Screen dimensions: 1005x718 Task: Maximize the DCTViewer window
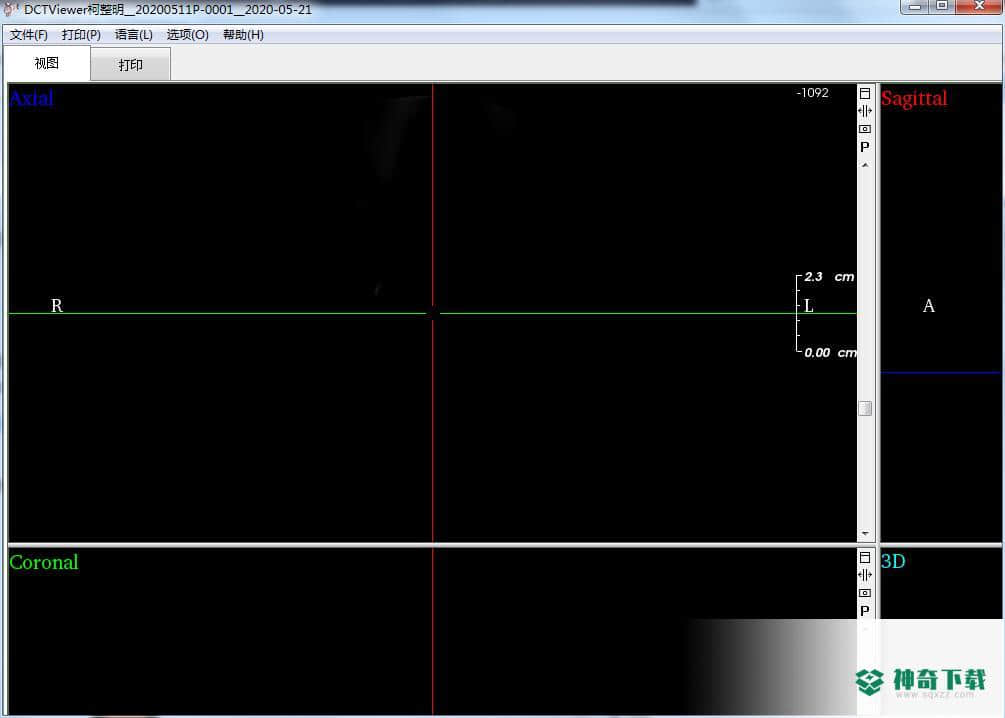pos(942,6)
